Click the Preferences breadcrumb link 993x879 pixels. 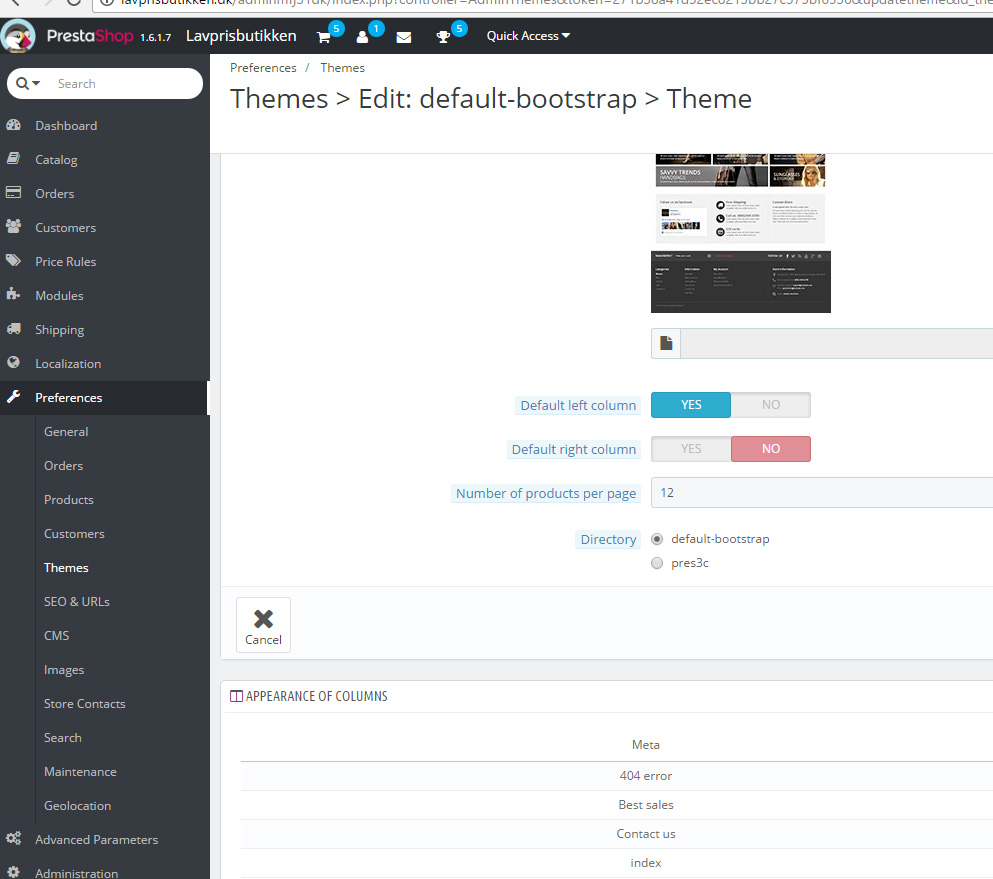coord(263,68)
